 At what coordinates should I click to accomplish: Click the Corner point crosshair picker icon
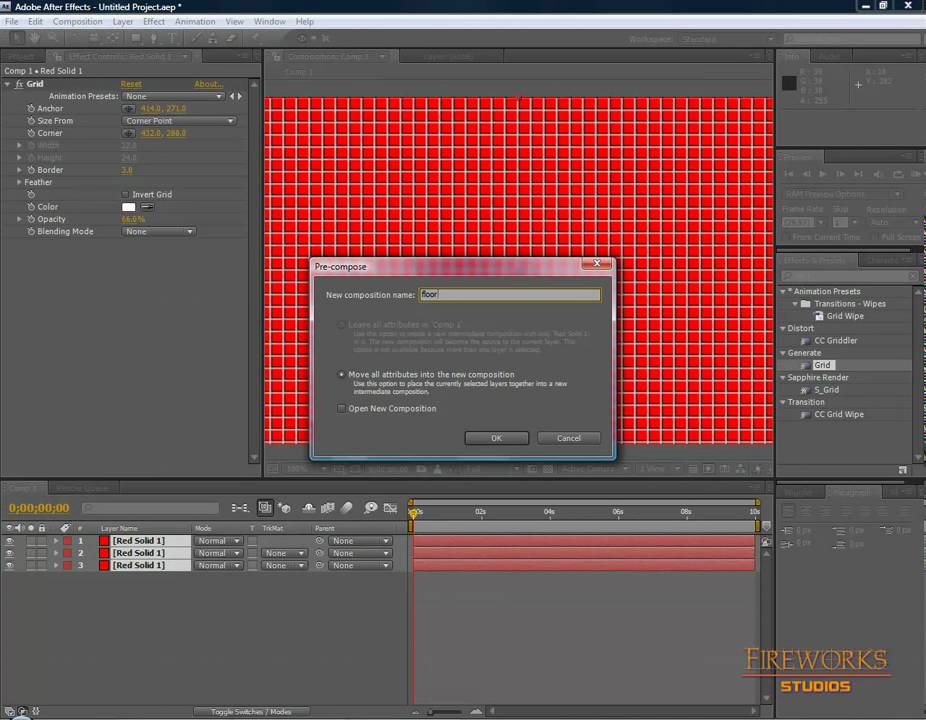[128, 133]
